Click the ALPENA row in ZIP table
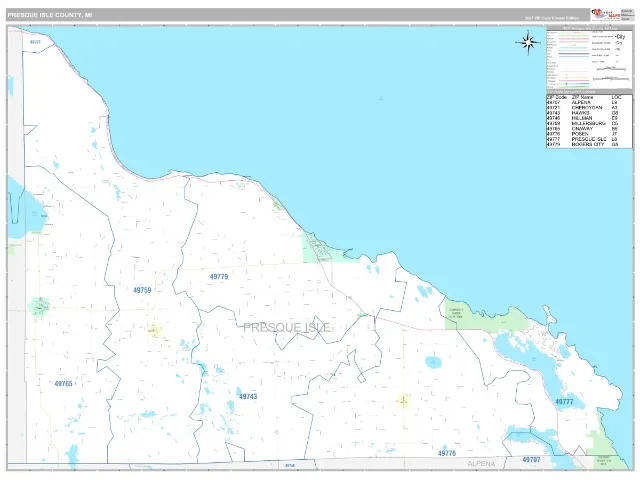The width and height of the screenshot is (640, 480). [584, 102]
